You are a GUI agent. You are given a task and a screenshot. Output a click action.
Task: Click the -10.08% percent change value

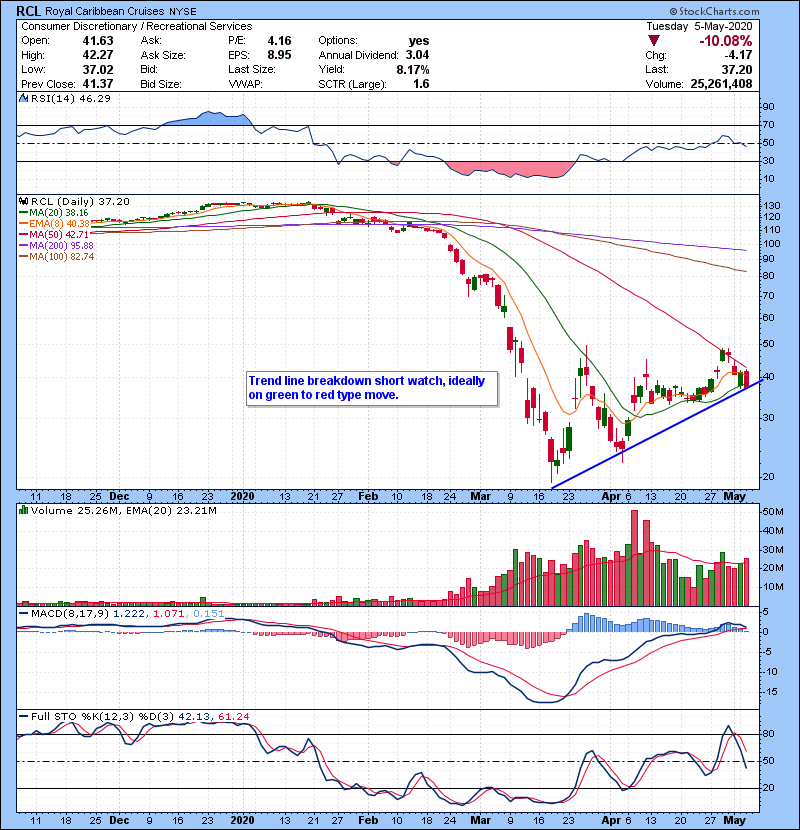tap(725, 41)
